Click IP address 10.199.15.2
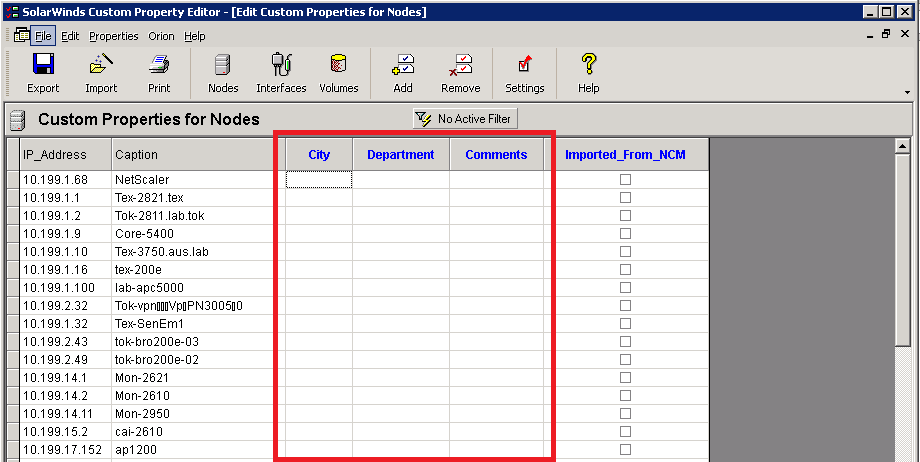 tap(55, 431)
